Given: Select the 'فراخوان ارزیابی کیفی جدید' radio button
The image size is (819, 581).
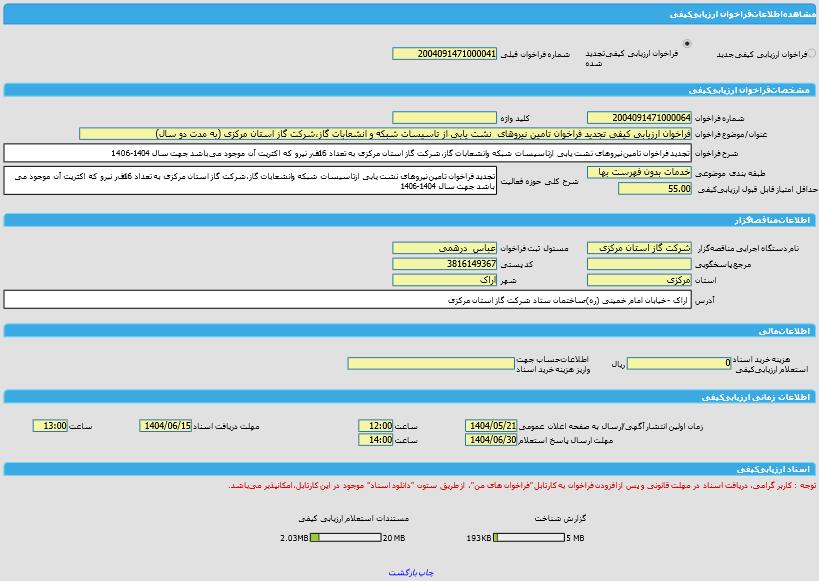Looking at the screenshot, I should pyautogui.click(x=811, y=54).
